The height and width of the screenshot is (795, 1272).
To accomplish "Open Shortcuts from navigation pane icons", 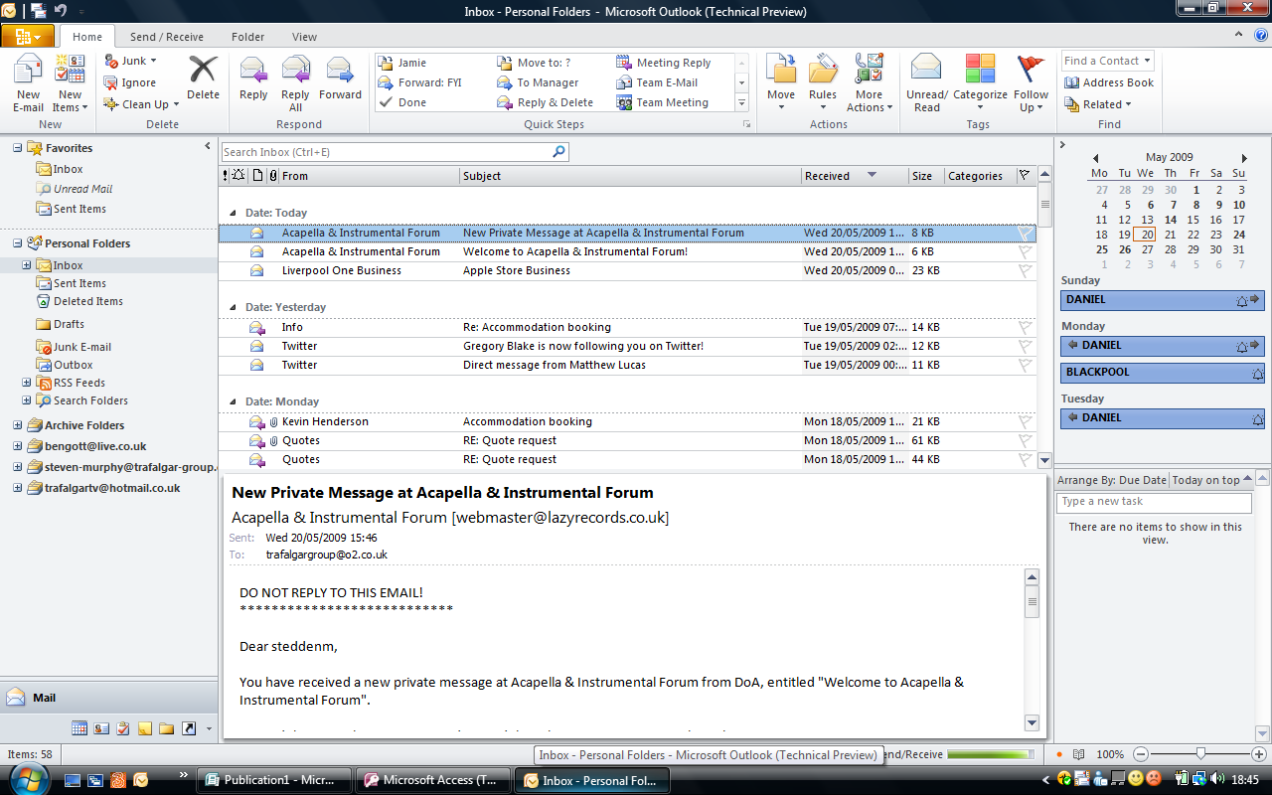I will pos(189,728).
